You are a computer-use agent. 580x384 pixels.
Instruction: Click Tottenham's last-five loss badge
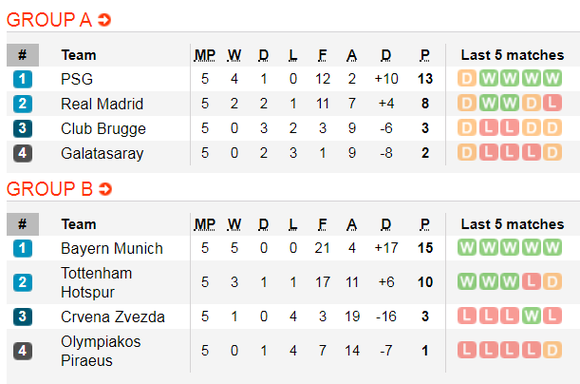pos(531,282)
